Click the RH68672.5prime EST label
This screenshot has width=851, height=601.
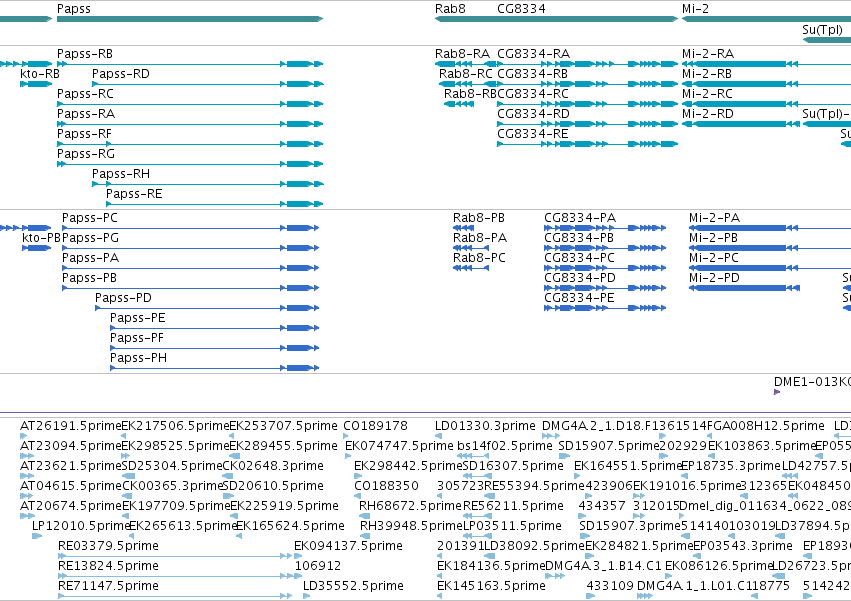coord(410,506)
